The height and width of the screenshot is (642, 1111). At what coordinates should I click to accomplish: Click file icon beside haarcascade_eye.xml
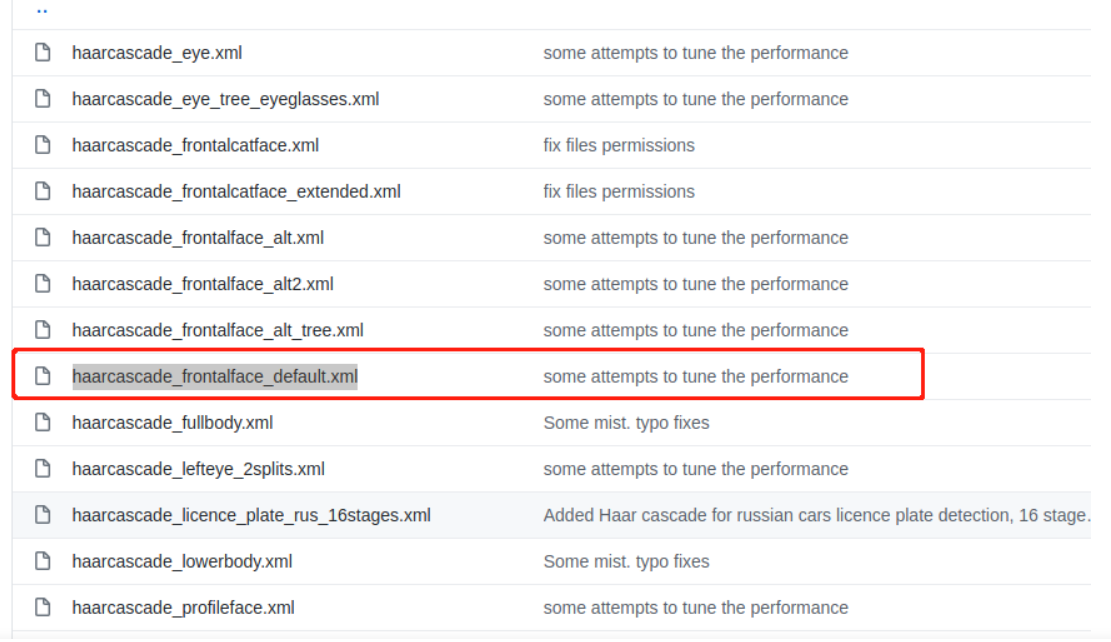(x=43, y=52)
